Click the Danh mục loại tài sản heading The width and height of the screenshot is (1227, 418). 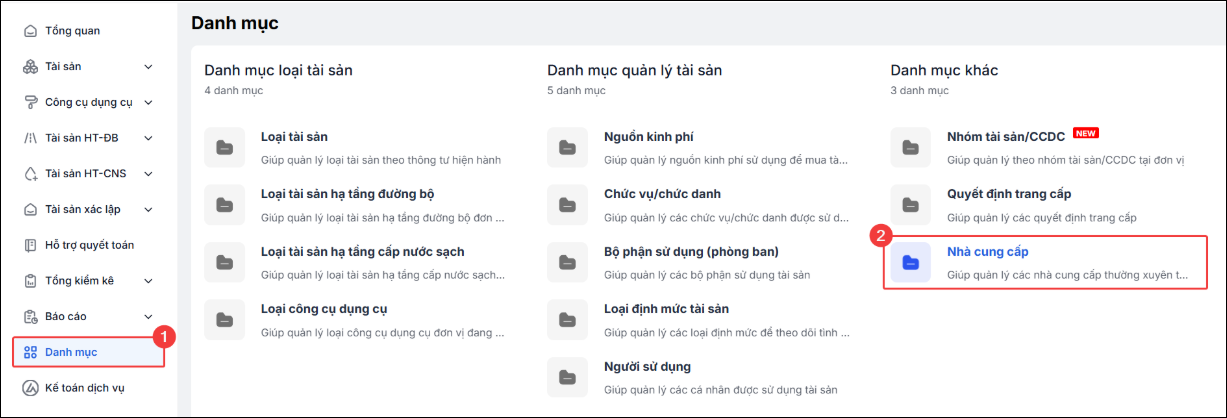pos(278,70)
